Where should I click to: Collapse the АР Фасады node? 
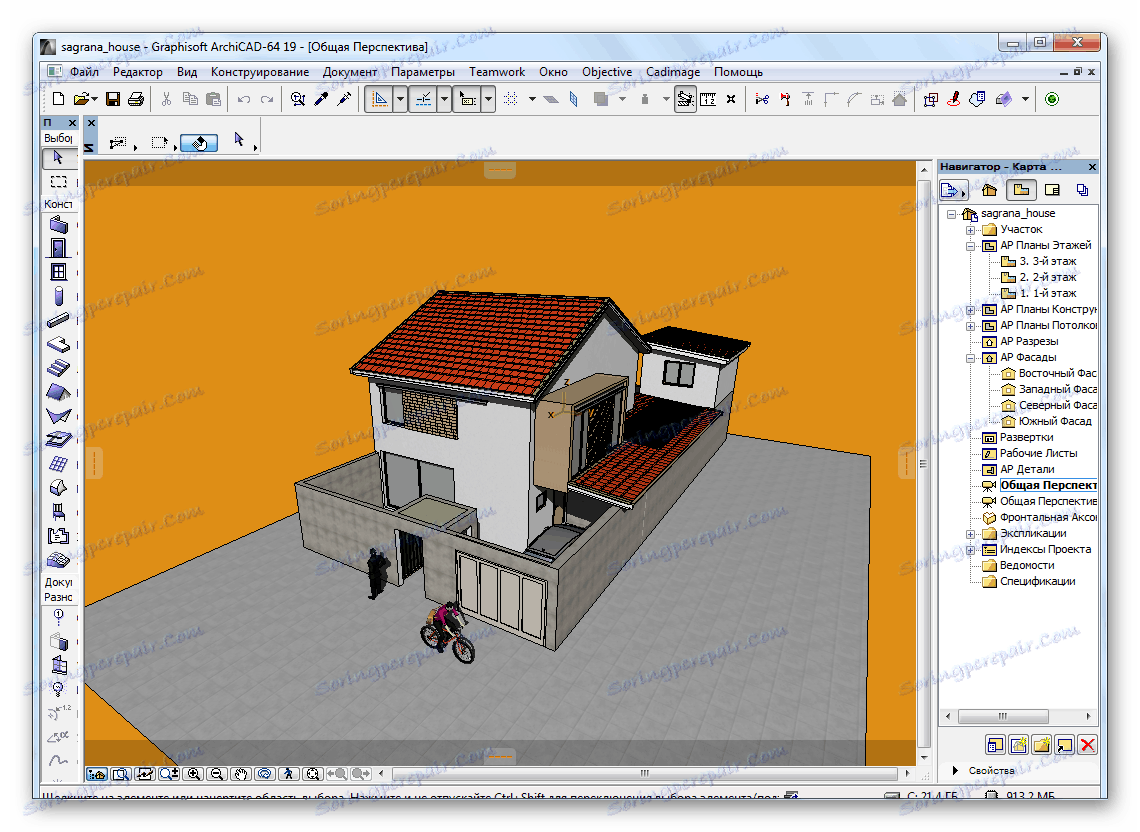point(971,358)
